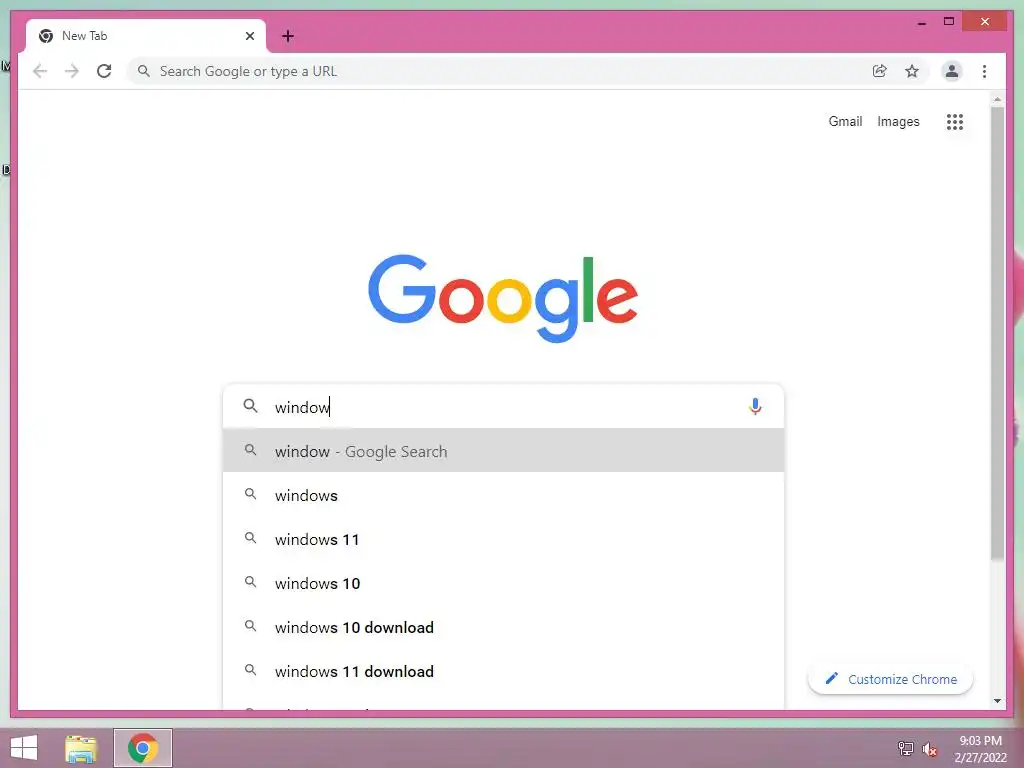Minimize the Chrome window
The image size is (1024, 768).
(921, 22)
